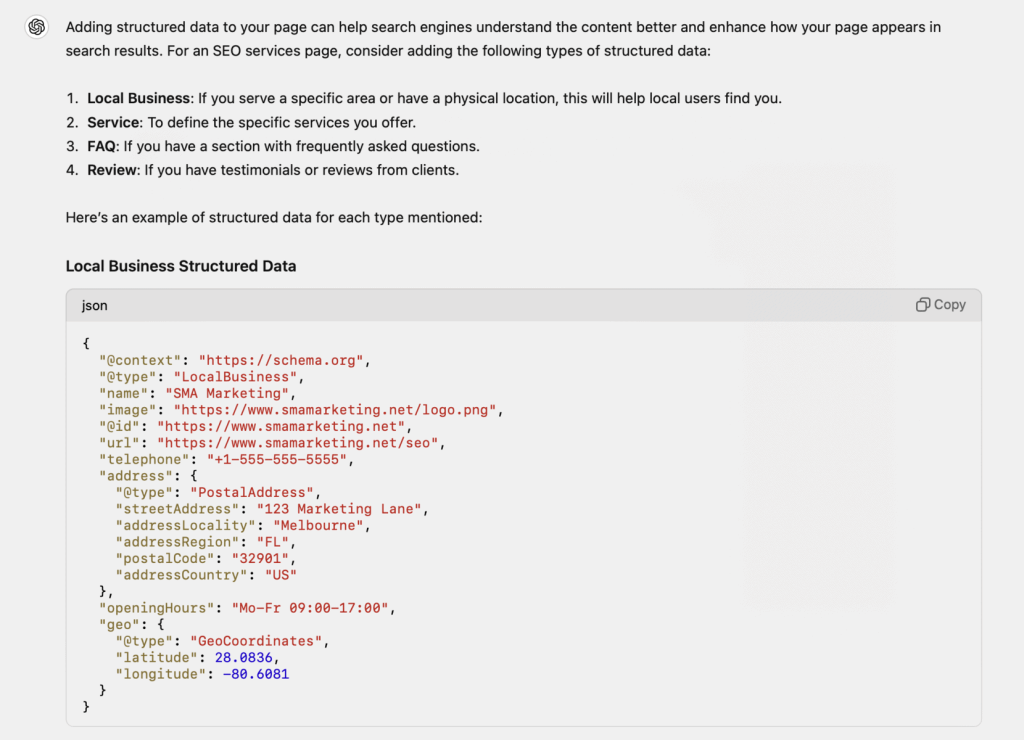Click the "US" country value
1024x740 pixels.
[x=281, y=575]
